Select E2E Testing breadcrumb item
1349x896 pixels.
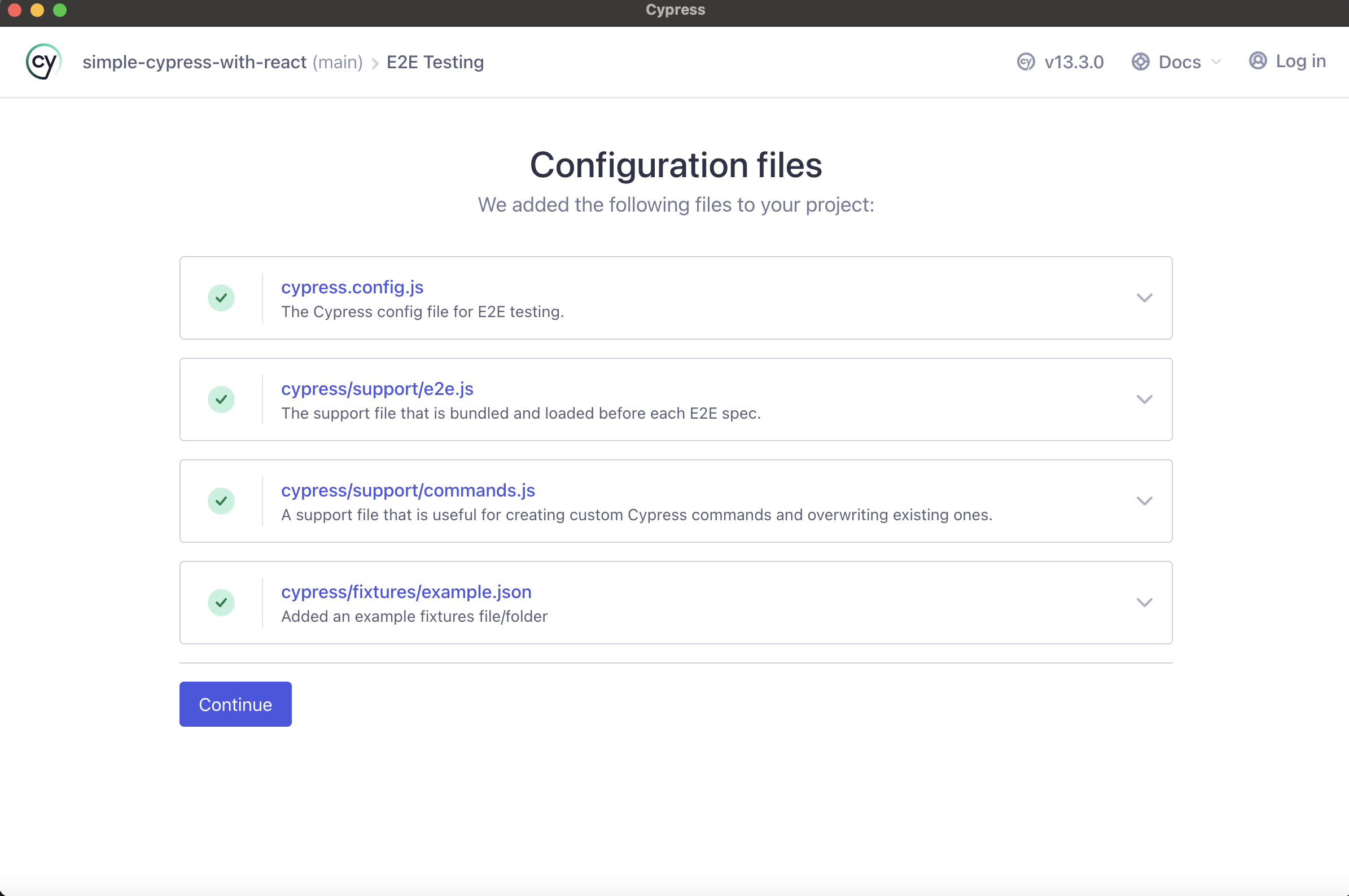435,62
